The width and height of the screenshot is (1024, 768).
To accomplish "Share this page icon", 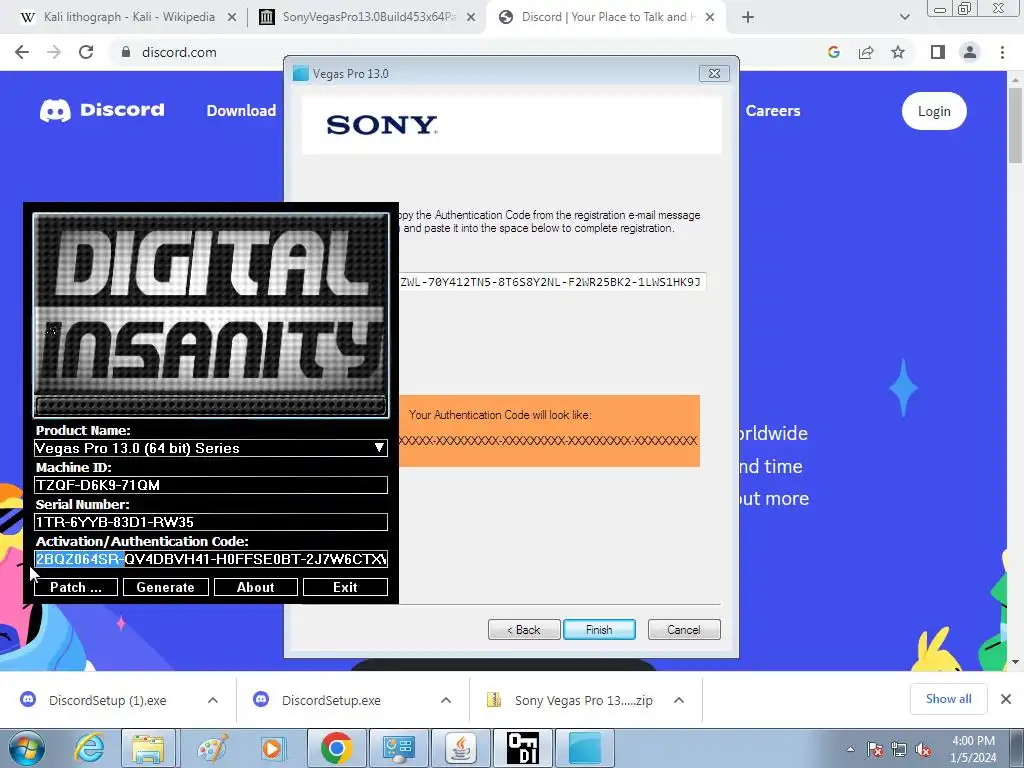I will click(866, 52).
